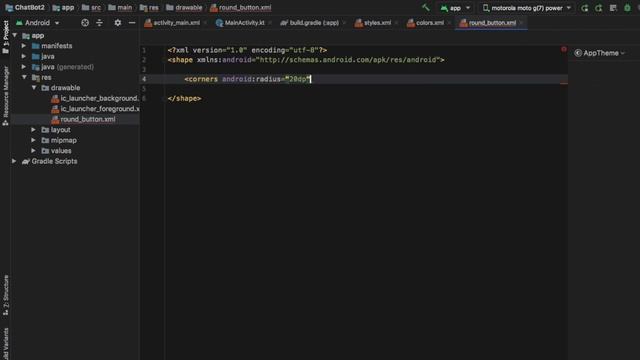Open the motorola moto g(7) power device selector
Image resolution: width=640 pixels, height=360 pixels.
(527, 8)
